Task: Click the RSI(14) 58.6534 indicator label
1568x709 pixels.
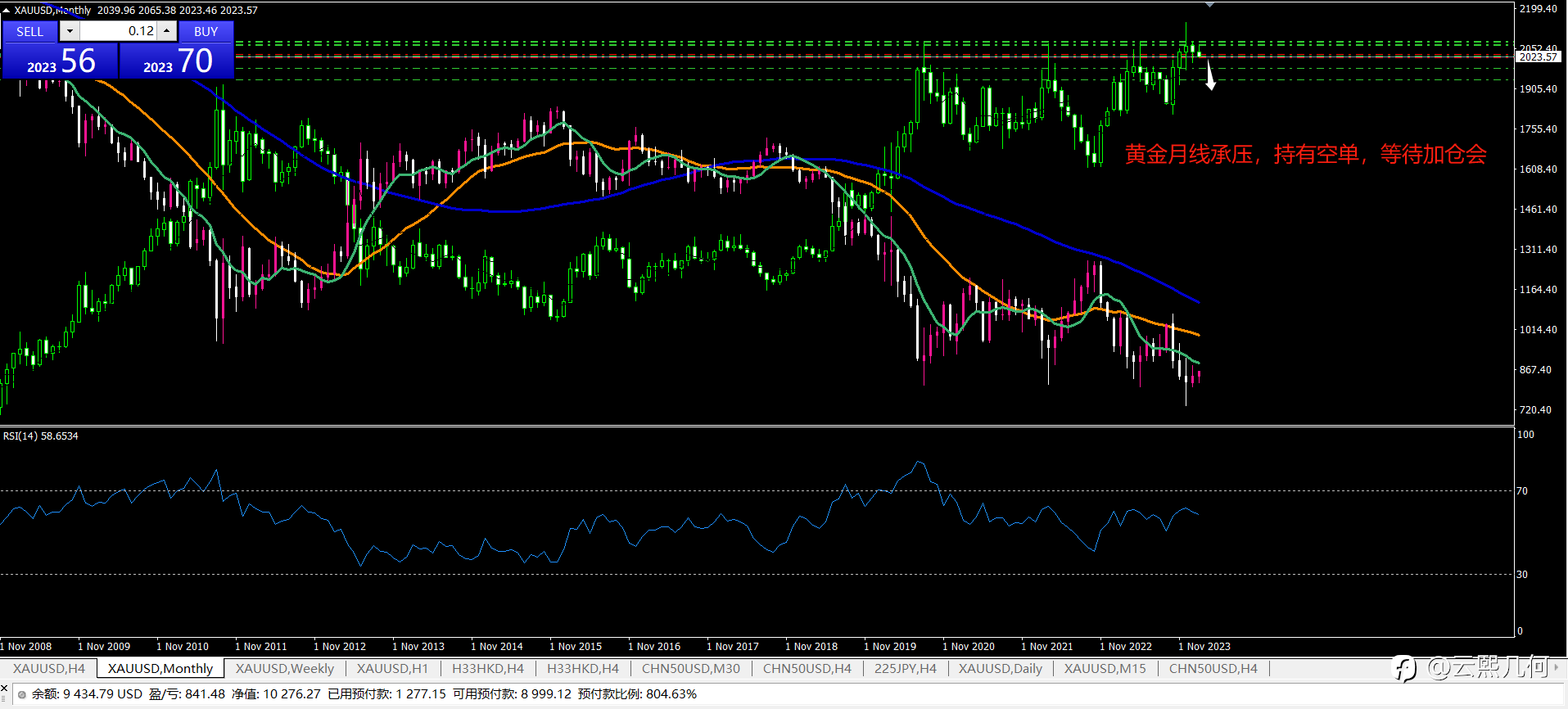Action: click(41, 436)
